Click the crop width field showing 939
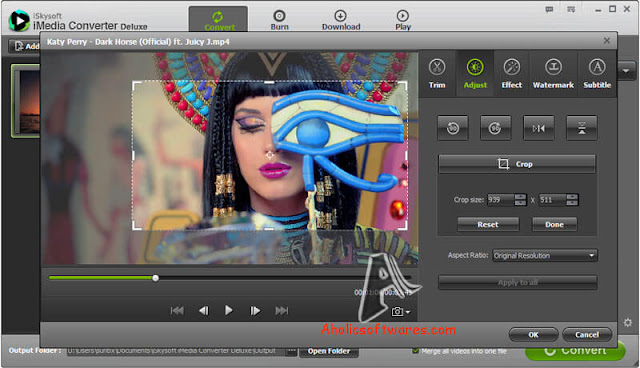 [x=500, y=200]
